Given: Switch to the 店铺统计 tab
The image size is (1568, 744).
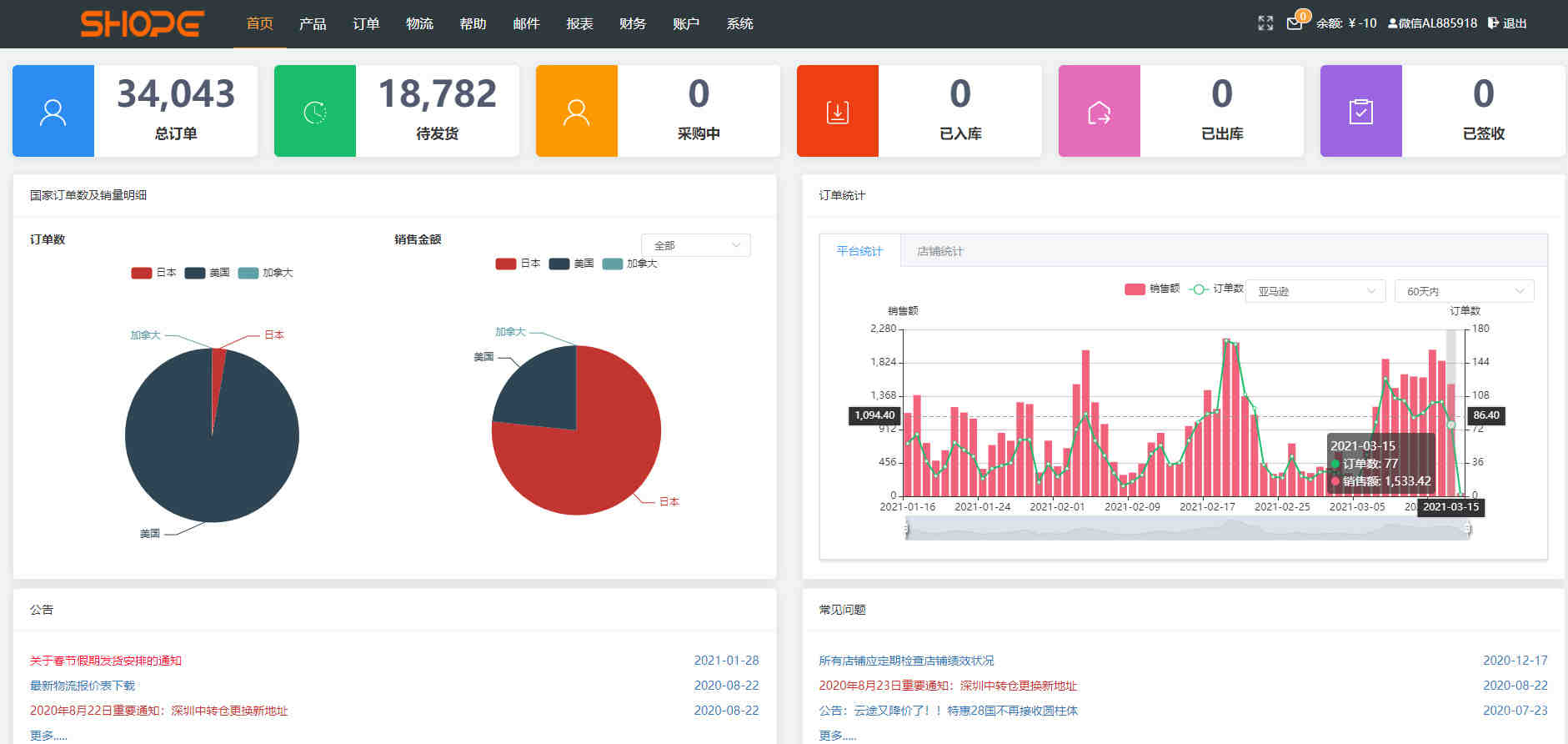Looking at the screenshot, I should (x=939, y=251).
